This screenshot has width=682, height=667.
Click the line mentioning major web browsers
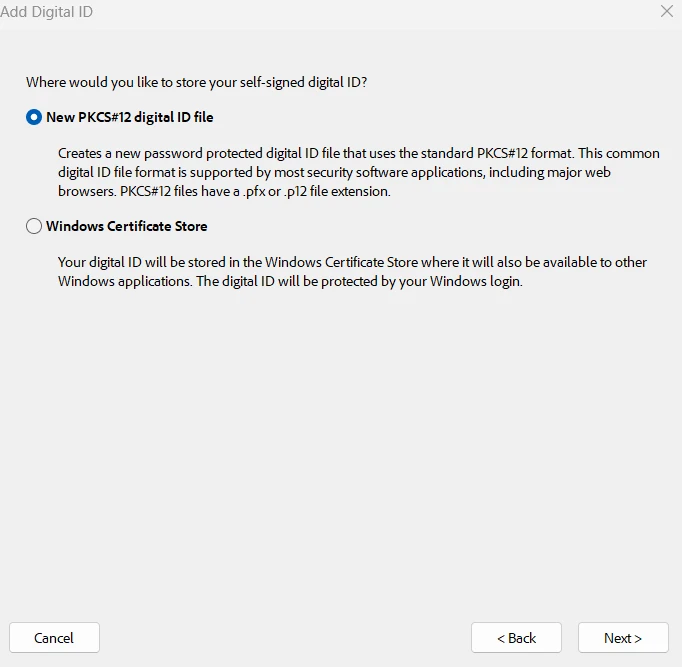point(334,172)
